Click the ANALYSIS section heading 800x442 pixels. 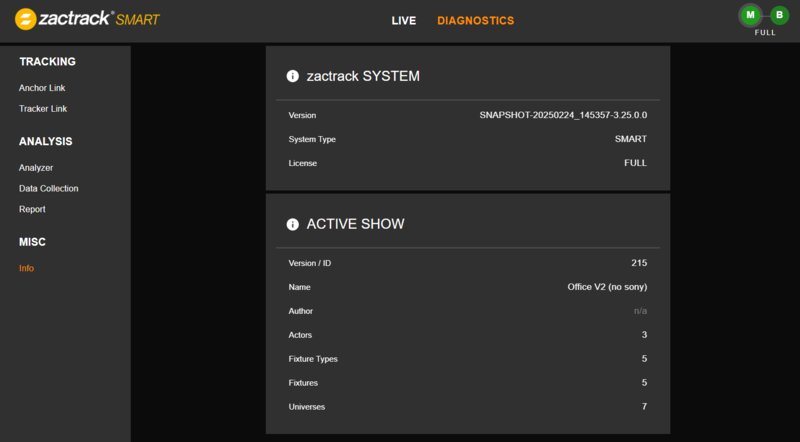[45, 141]
